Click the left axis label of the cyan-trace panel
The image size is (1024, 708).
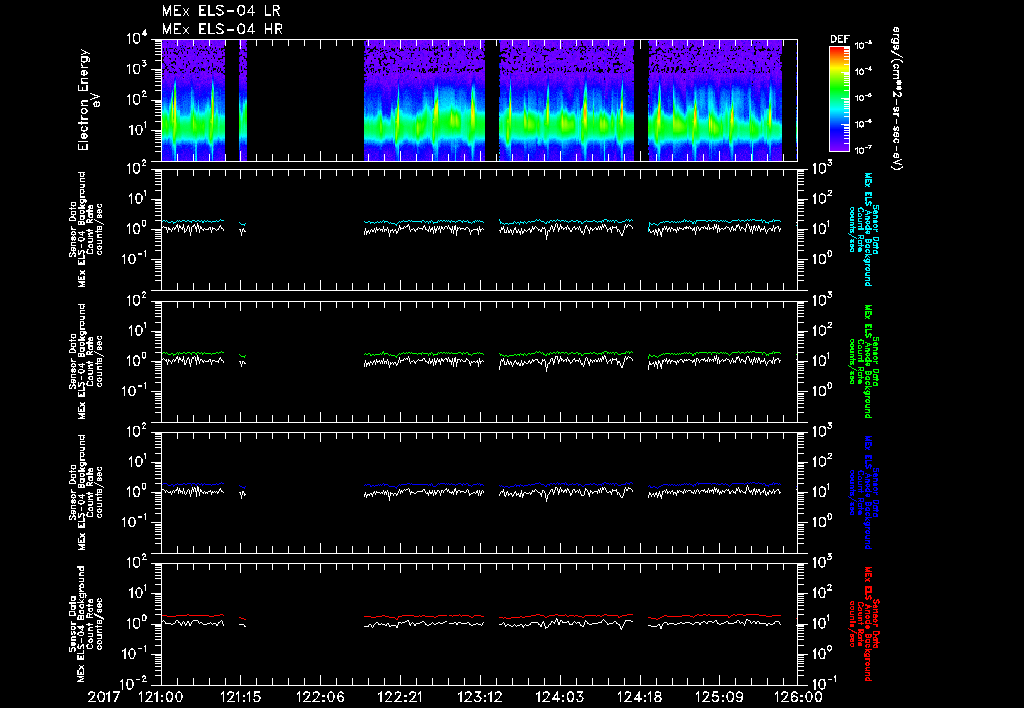pyautogui.click(x=86, y=229)
